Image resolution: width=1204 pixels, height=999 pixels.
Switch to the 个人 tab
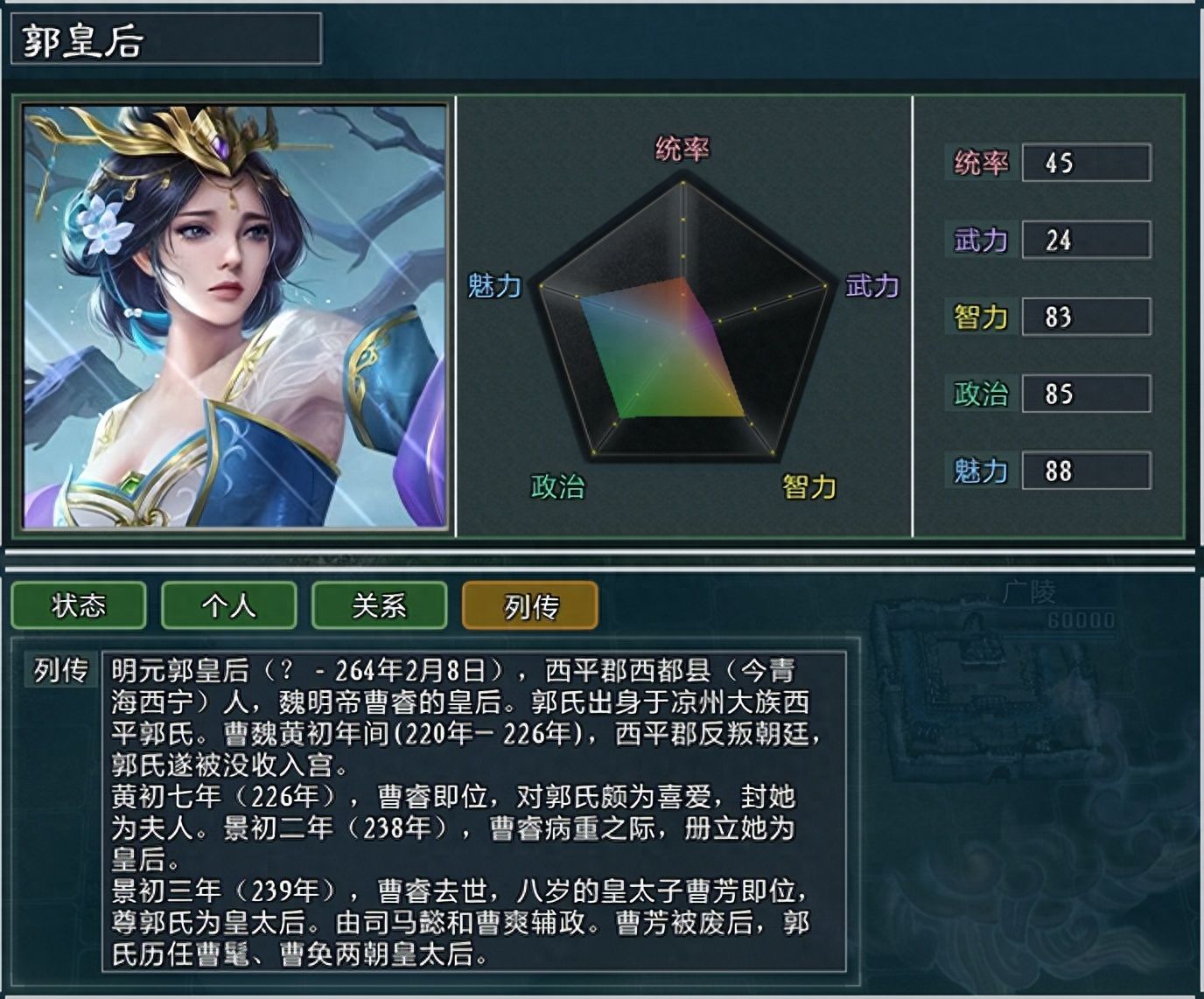(229, 605)
